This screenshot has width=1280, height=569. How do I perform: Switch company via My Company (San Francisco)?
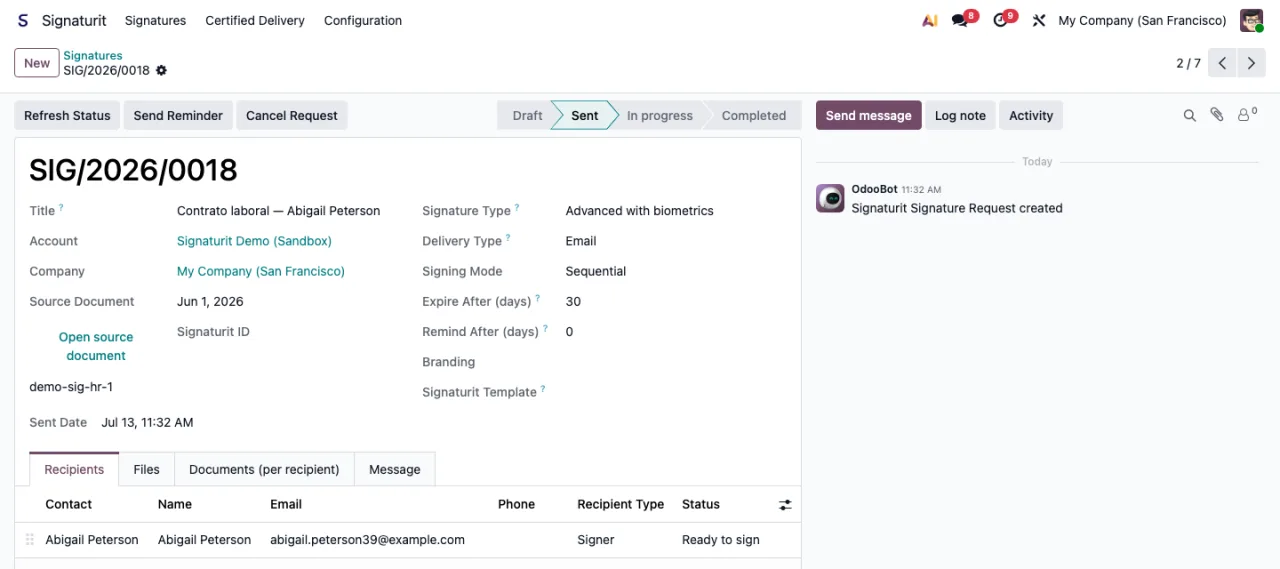[1142, 20]
